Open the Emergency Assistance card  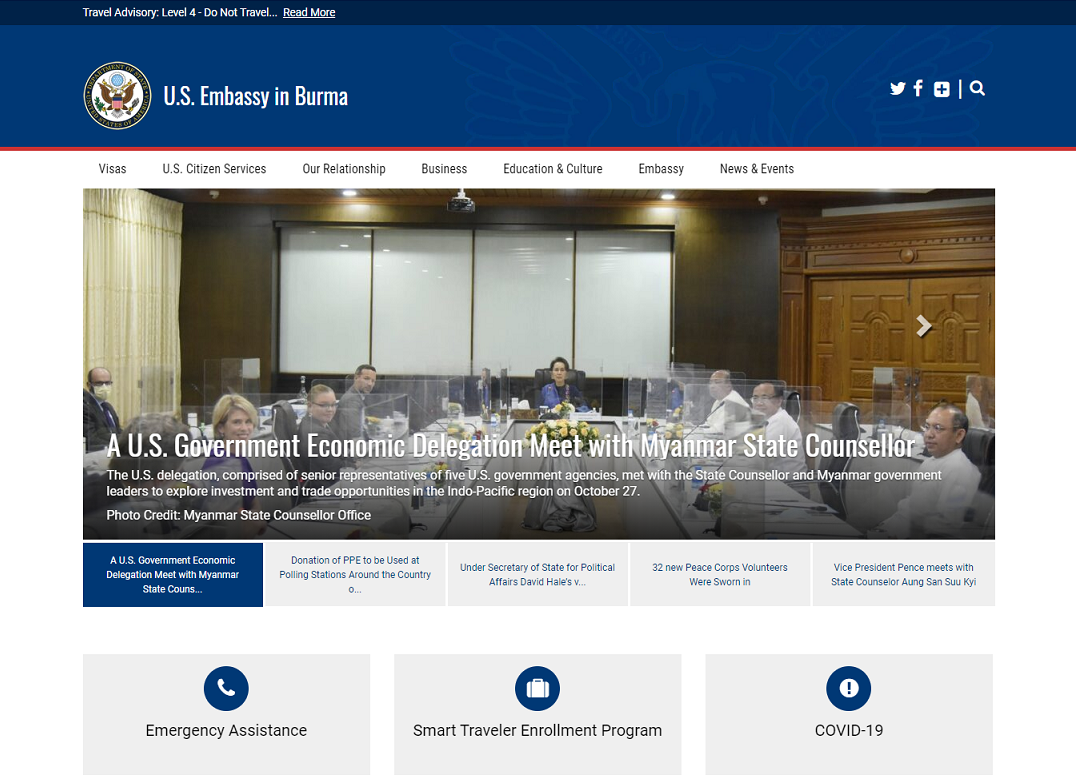point(226,714)
